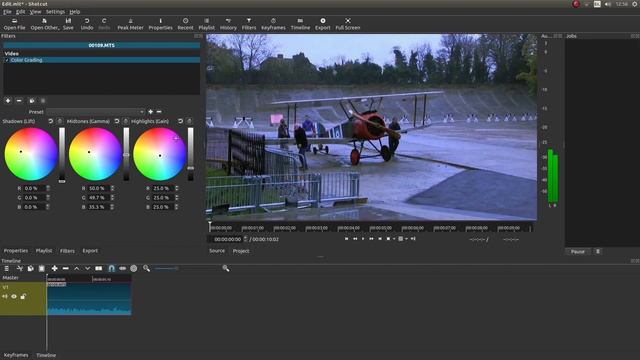Copy the clip in timeline toolbar
The image size is (640, 360).
coord(31,268)
